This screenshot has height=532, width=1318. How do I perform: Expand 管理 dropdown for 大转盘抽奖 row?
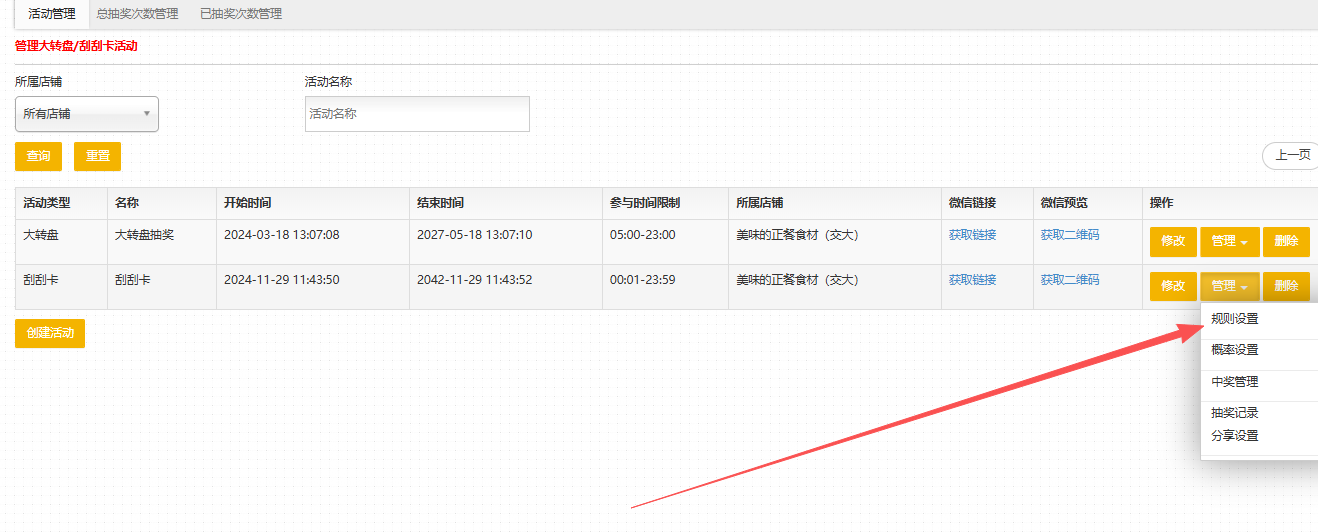click(x=1229, y=241)
